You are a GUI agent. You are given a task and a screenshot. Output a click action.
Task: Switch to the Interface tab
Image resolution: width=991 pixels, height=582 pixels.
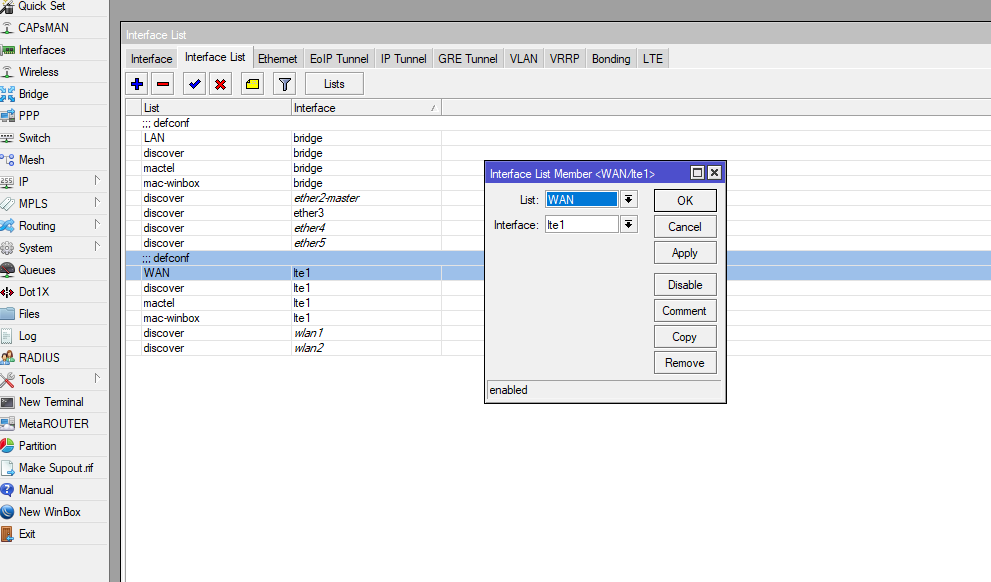click(x=152, y=59)
